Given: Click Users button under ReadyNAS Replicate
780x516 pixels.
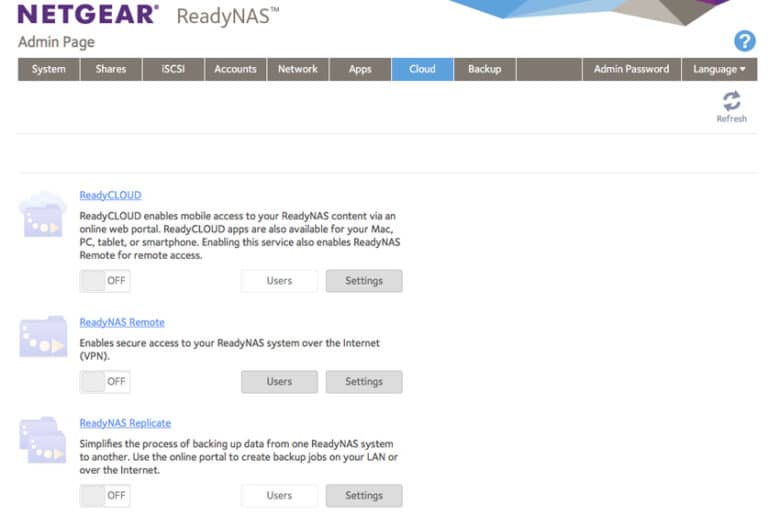Looking at the screenshot, I should 280,496.
